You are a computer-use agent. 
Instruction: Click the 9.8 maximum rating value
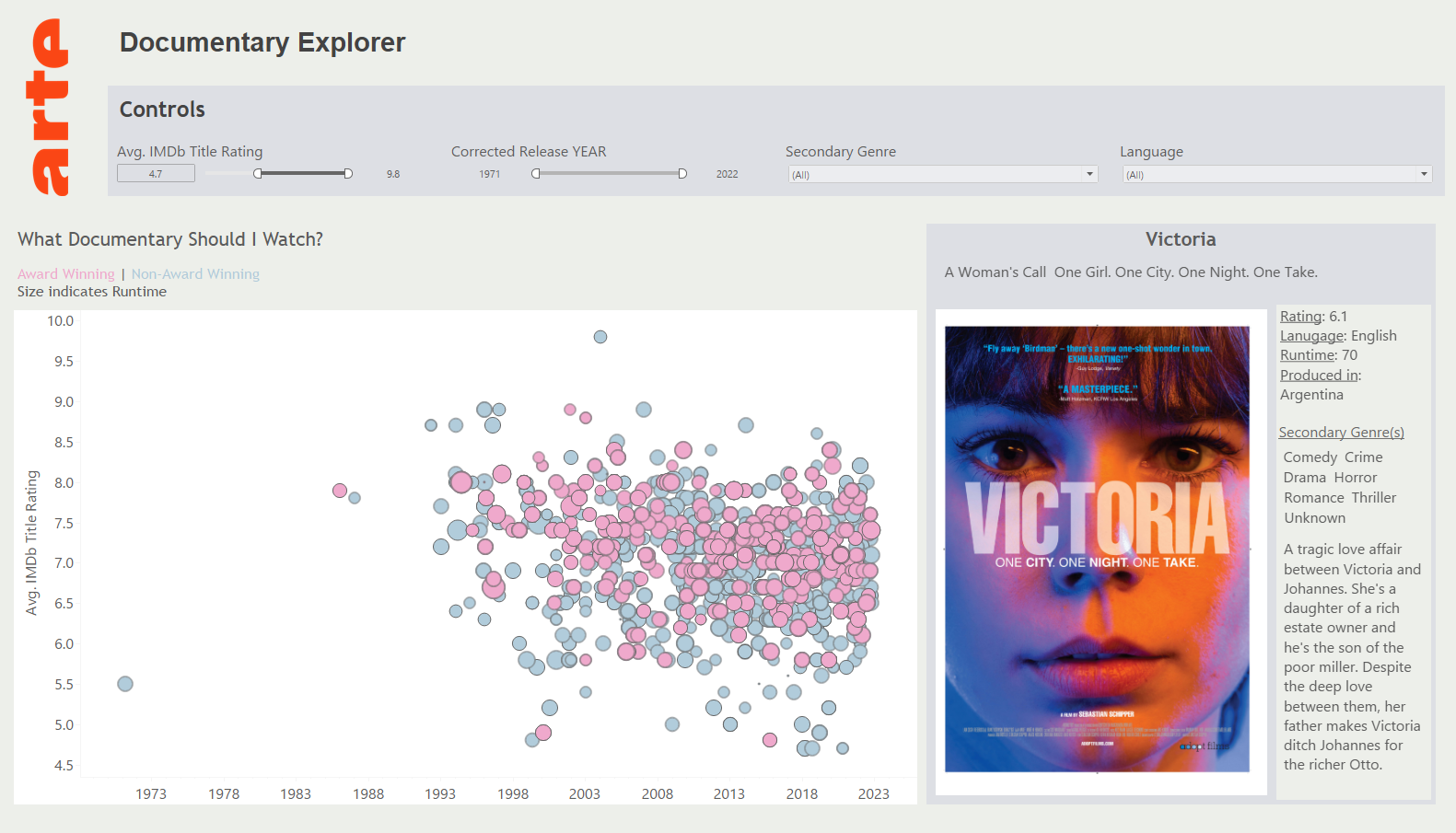coord(393,174)
